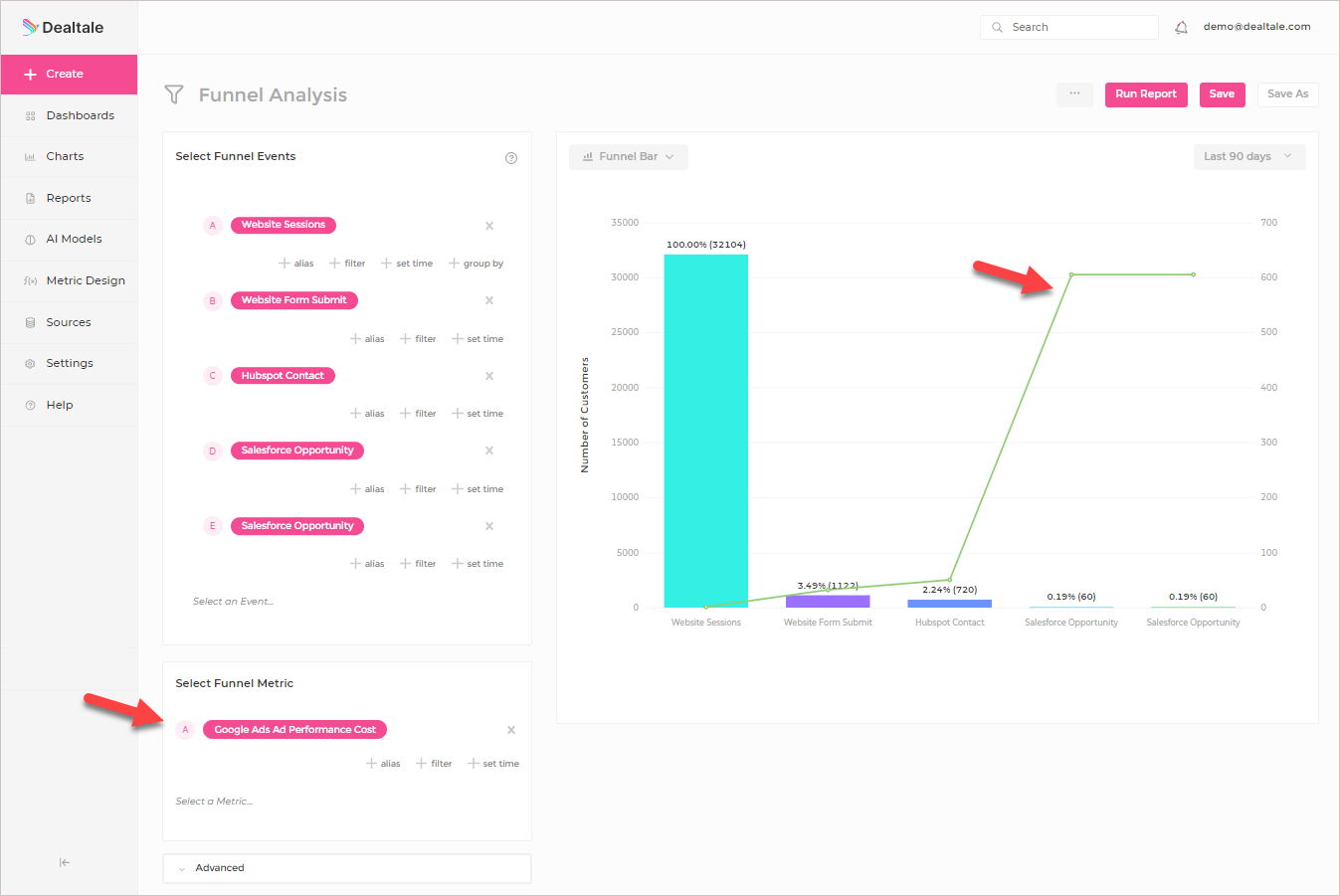Open Metric Design page
The height and width of the screenshot is (896, 1340).
pos(70,280)
